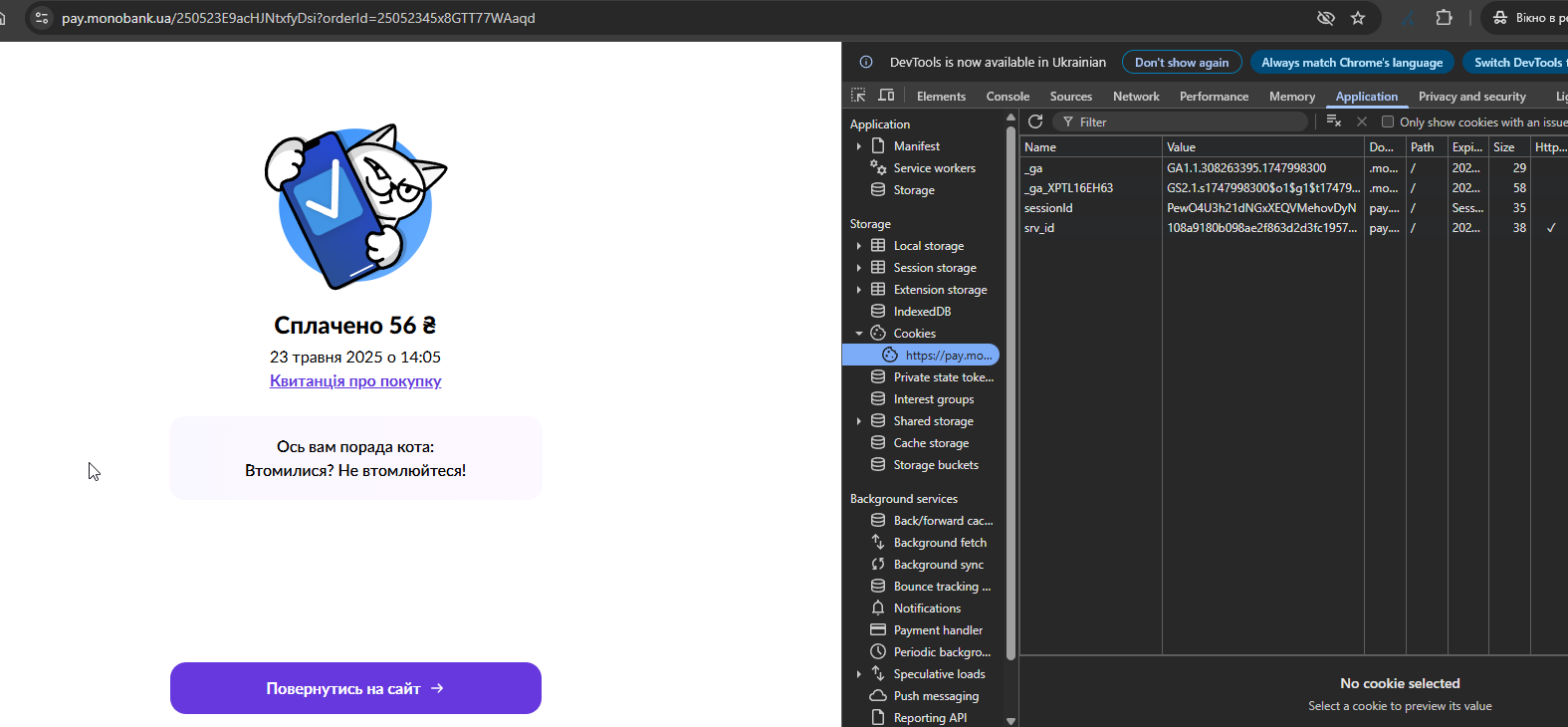The image size is (1568, 727).
Task: Click the sidebar scrollbar down arrow
Action: (x=1010, y=720)
